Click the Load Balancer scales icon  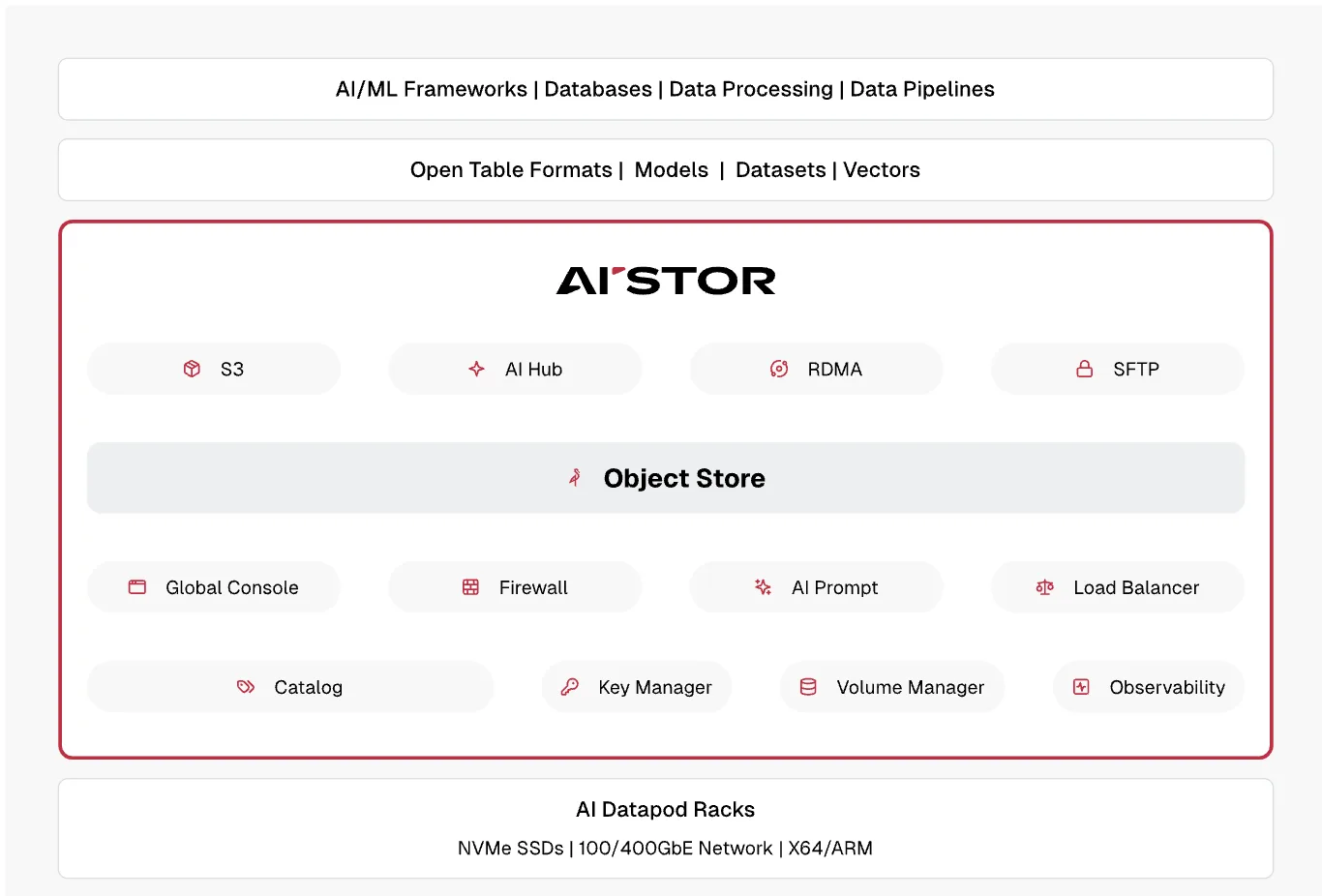[1045, 587]
